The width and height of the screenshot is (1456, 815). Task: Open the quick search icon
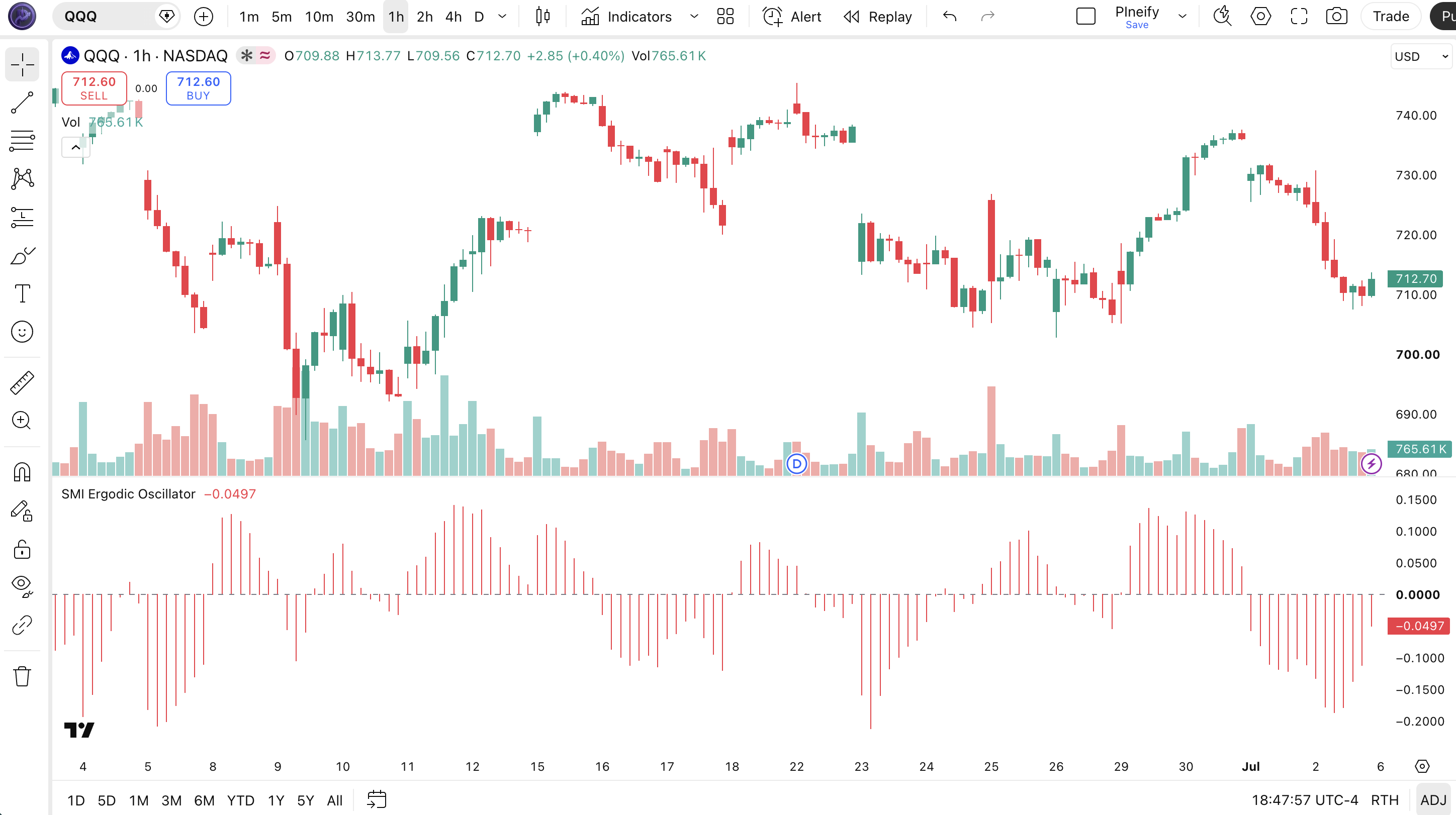click(x=1222, y=17)
